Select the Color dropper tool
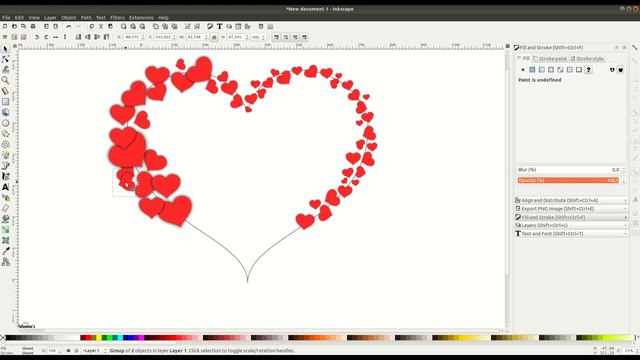 (x=5, y=251)
